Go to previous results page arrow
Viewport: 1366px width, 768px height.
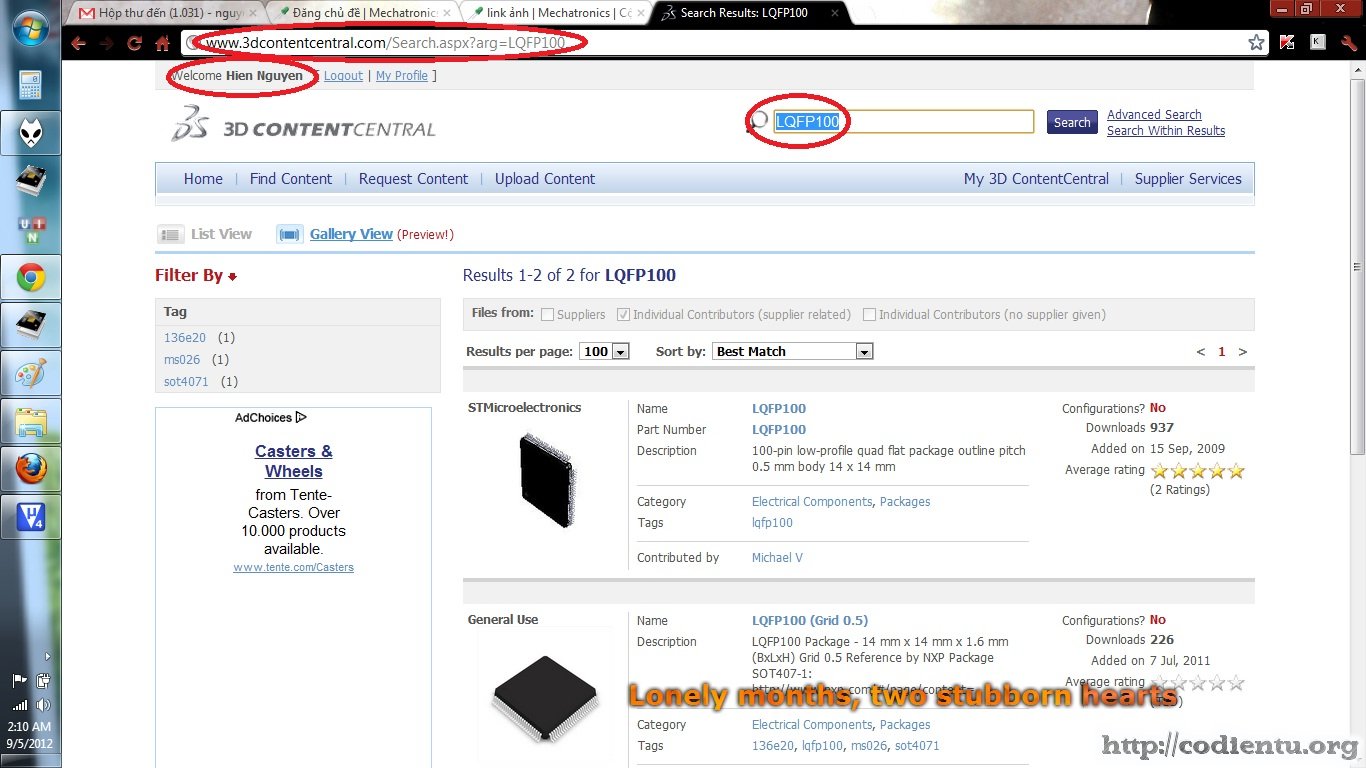(x=1201, y=352)
